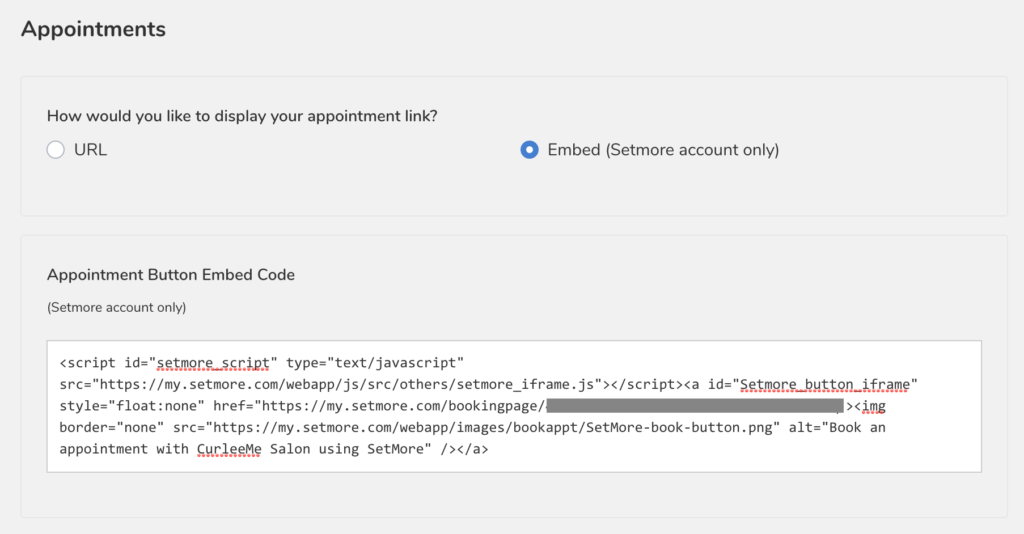This screenshot has height=534, width=1024.
Task: Click the Appointment Button Embed Code label
Action: 170,275
